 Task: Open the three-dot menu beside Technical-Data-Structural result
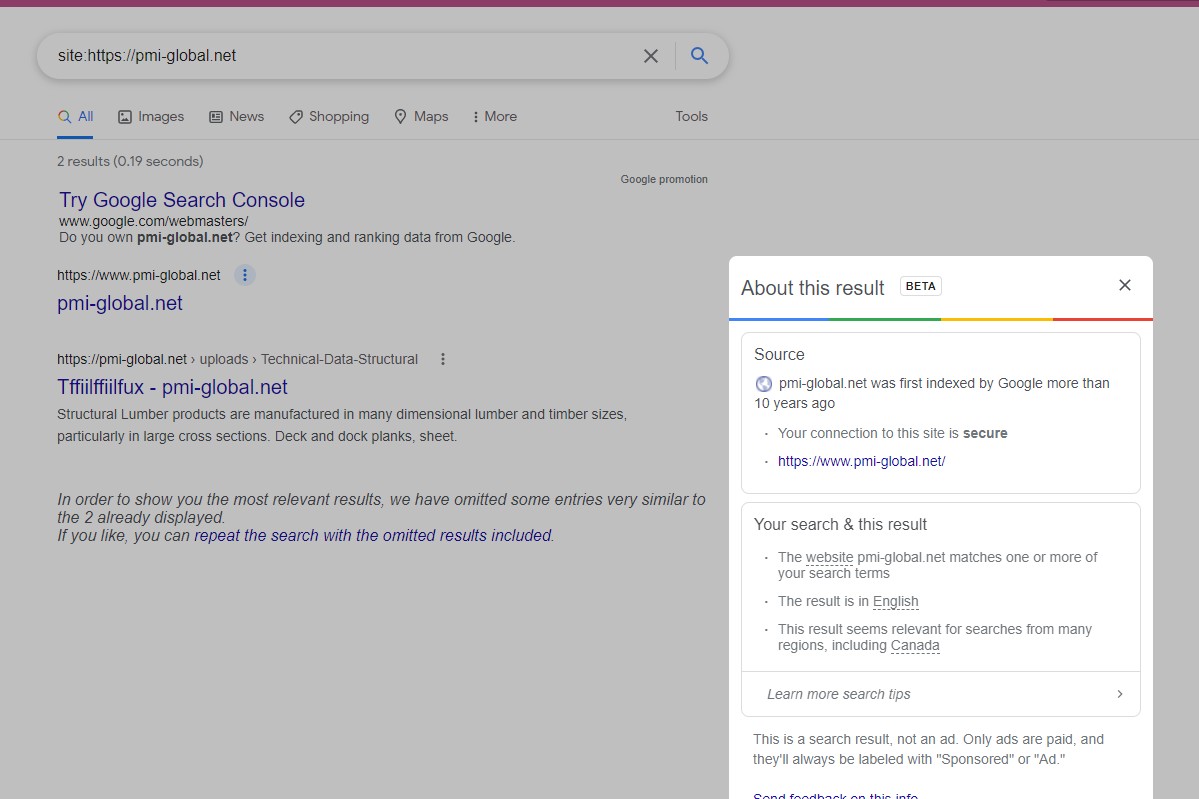[x=443, y=359]
